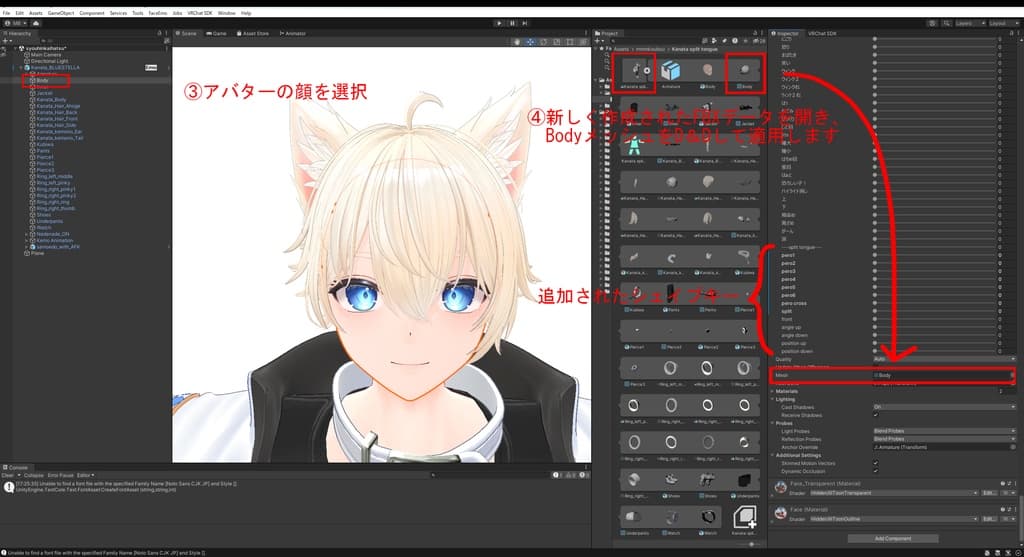Viewport: 1024px width, 557px height.
Task: Select Kanata_kemono_Tail in Hierarchy
Action: pyautogui.click(x=59, y=138)
